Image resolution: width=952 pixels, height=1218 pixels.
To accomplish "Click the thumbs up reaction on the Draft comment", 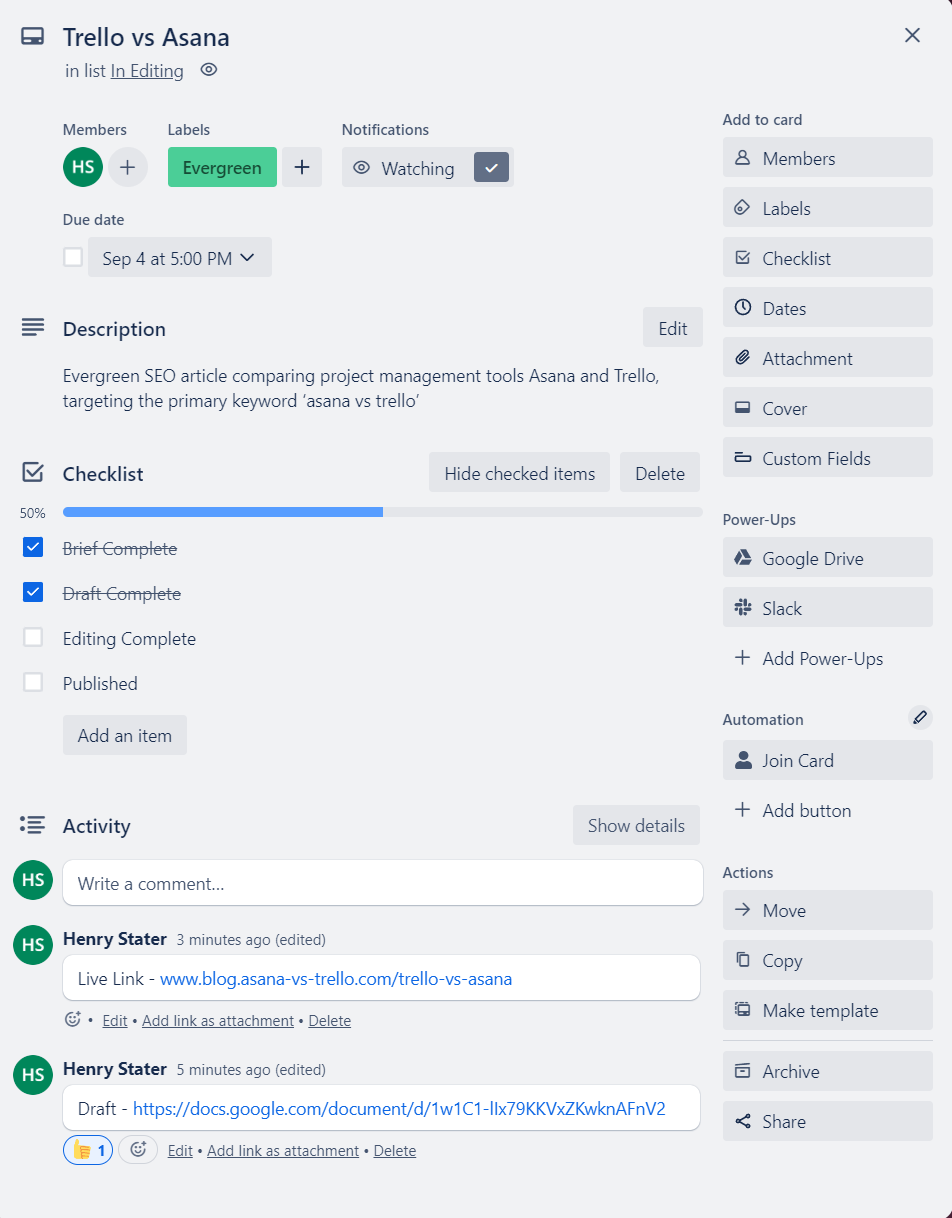I will [88, 1150].
